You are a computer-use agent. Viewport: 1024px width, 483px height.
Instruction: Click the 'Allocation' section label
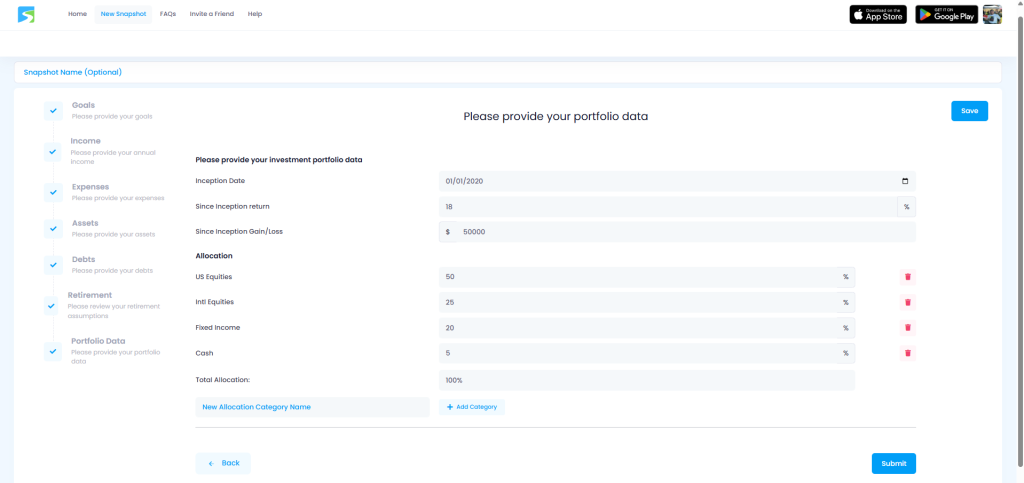pos(214,256)
